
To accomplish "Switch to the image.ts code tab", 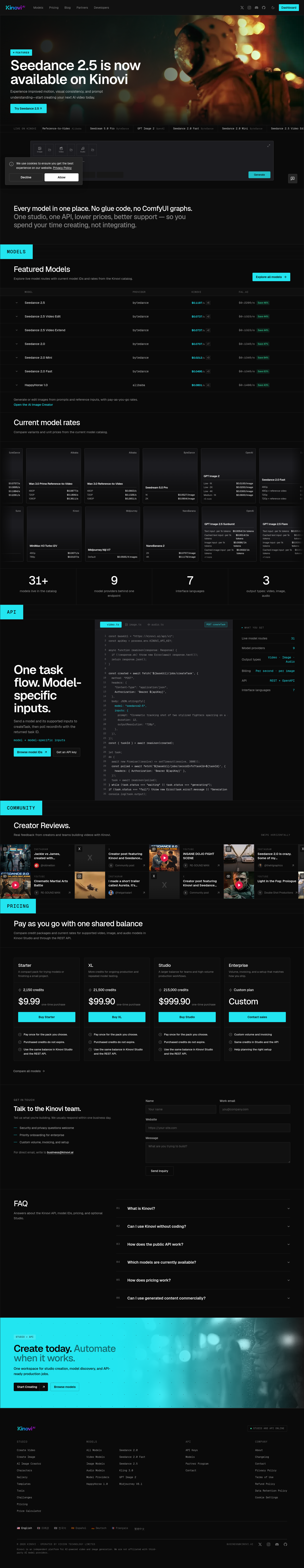I will [x=133, y=625].
